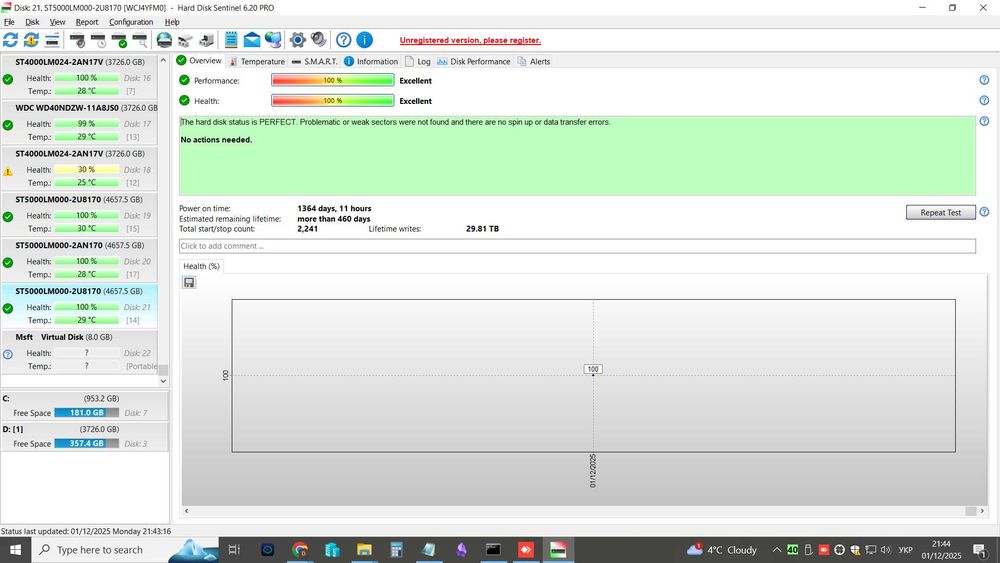
Task: Click the question icon on Msft Virtual Disk
Action: [8, 355]
